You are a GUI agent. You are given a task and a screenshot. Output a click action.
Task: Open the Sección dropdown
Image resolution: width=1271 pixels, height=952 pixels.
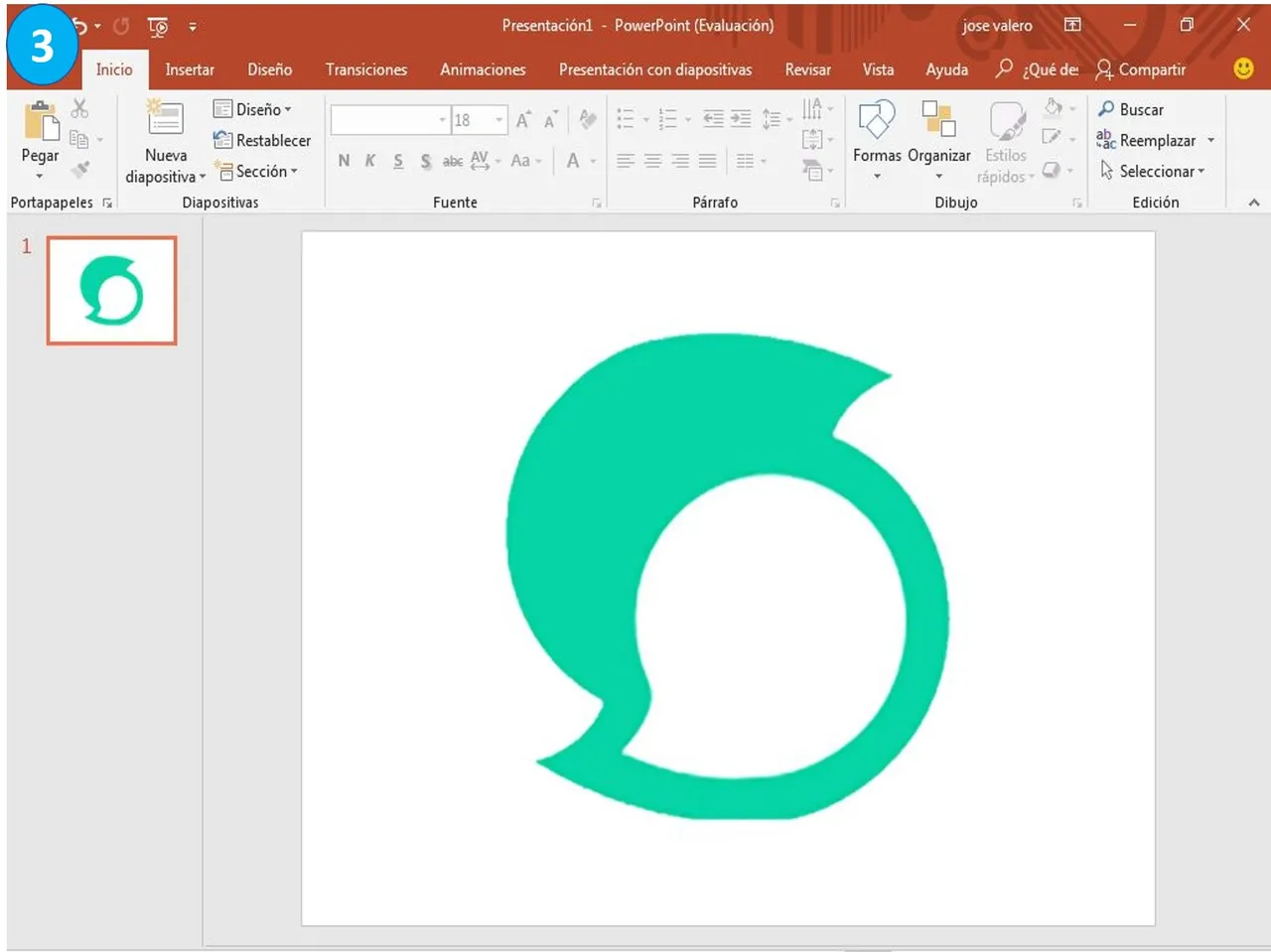click(x=257, y=171)
